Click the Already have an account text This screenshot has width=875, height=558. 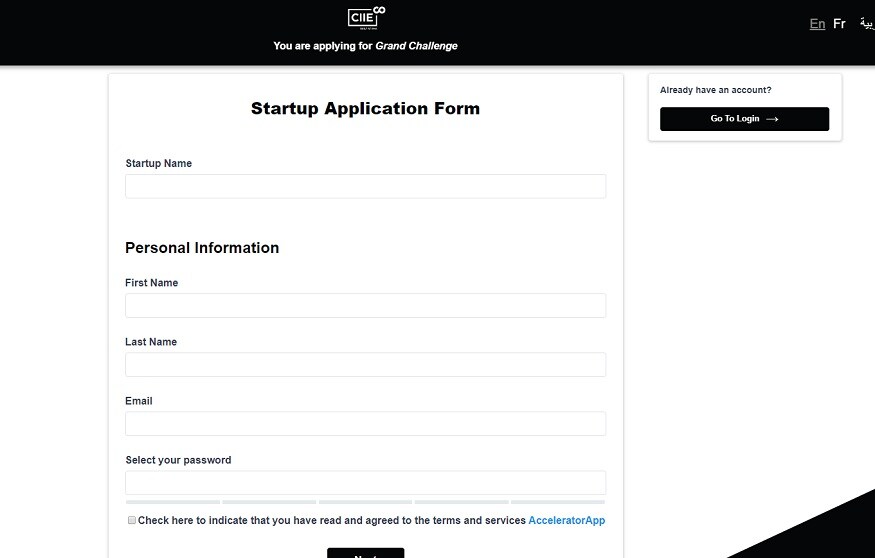715,90
